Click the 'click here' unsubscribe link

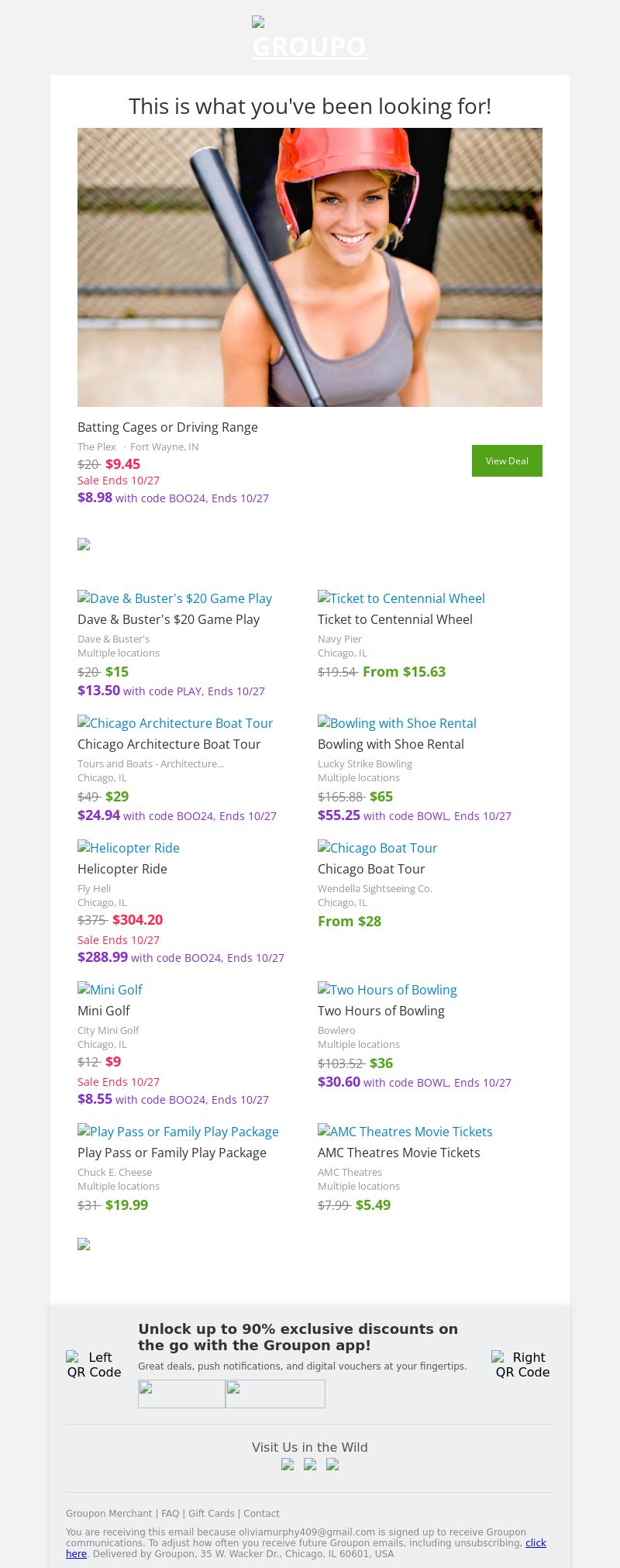click(536, 1542)
